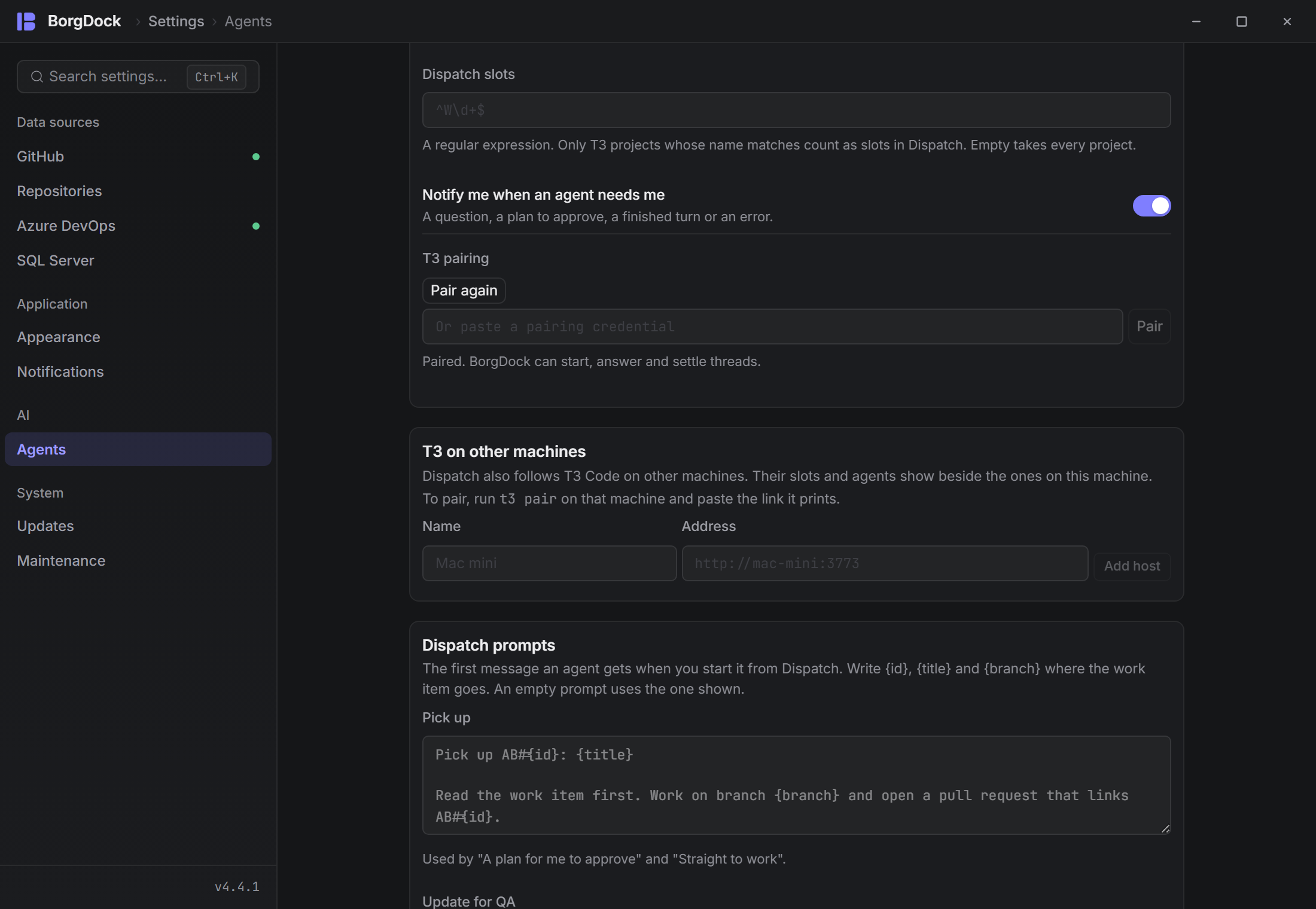This screenshot has height=909, width=1316.
Task: Select the Agents sidebar item
Action: [138, 450]
